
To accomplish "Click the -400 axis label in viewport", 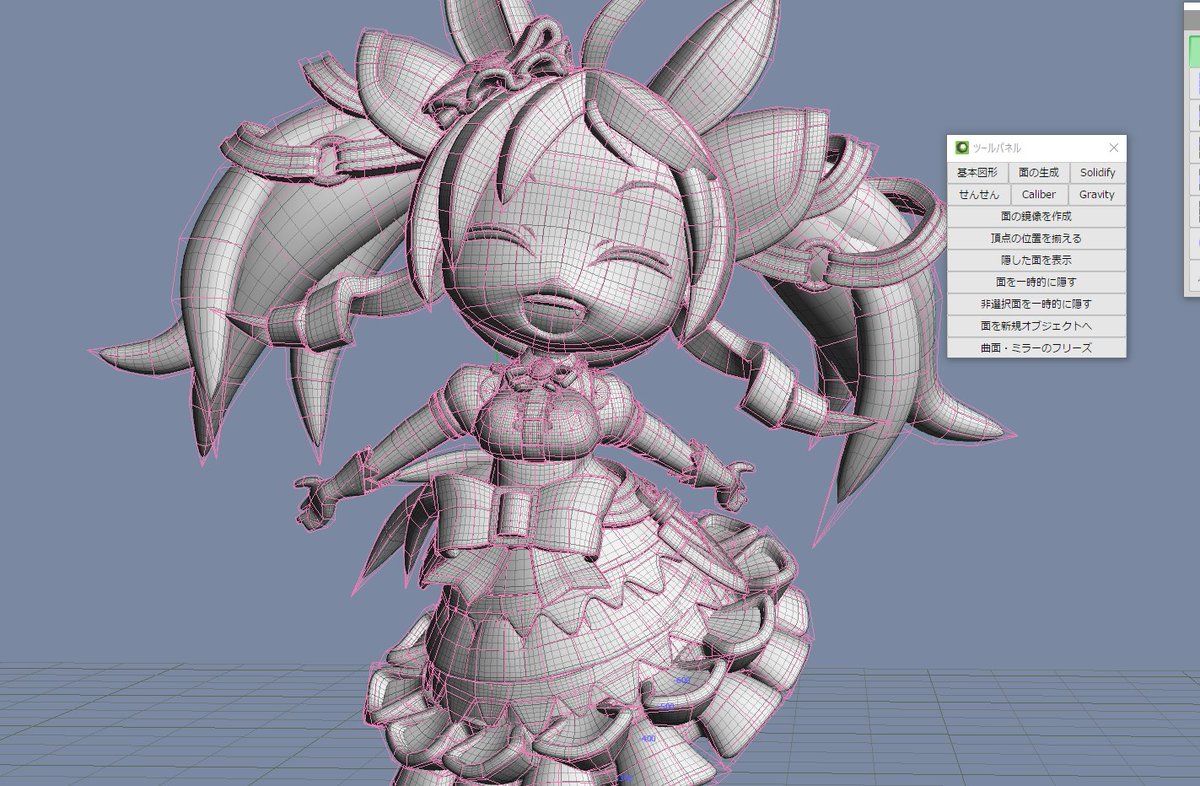I will click(x=648, y=738).
